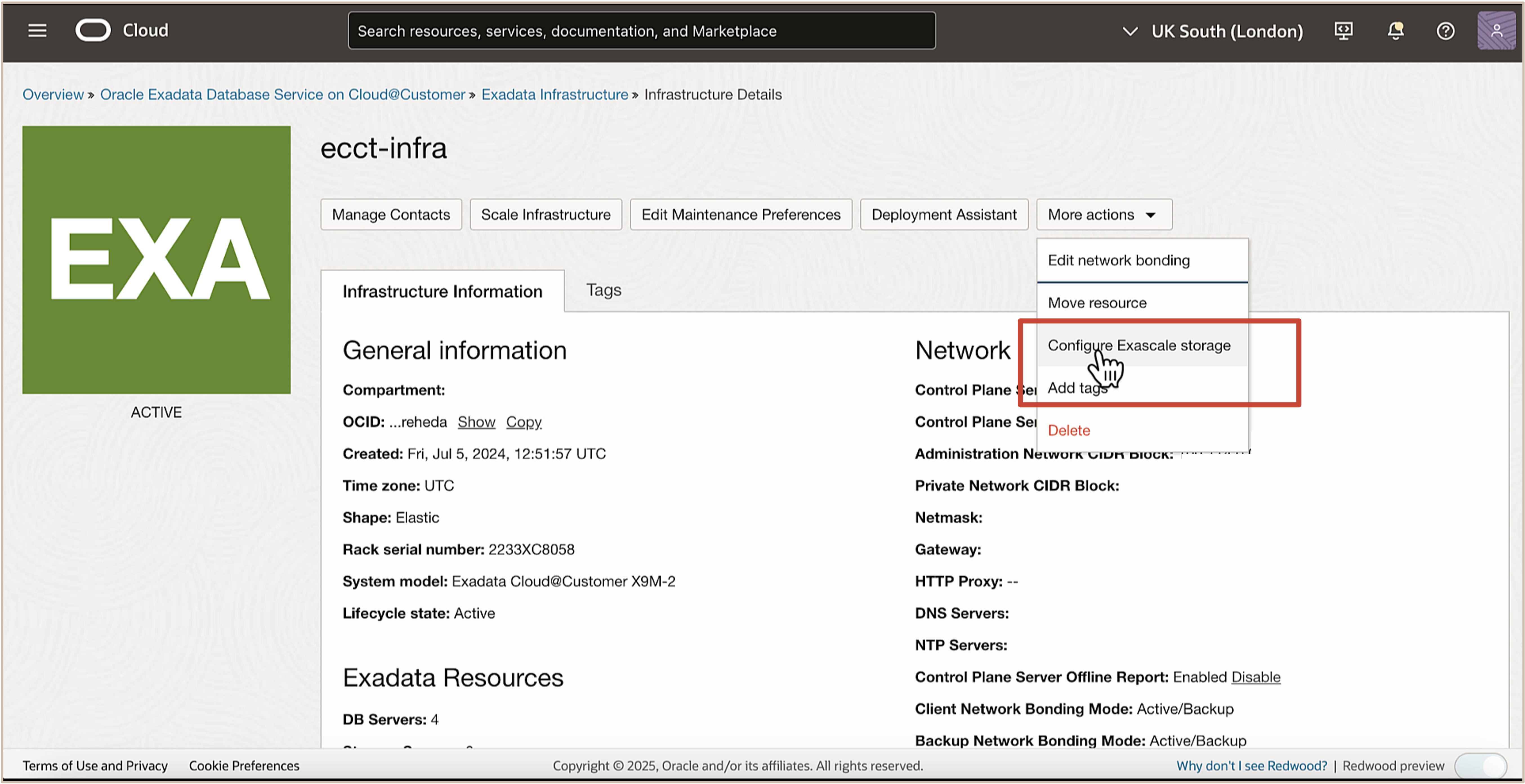This screenshot has height=784, width=1525.
Task: Open Edit Maintenance Preferences
Action: (x=741, y=214)
